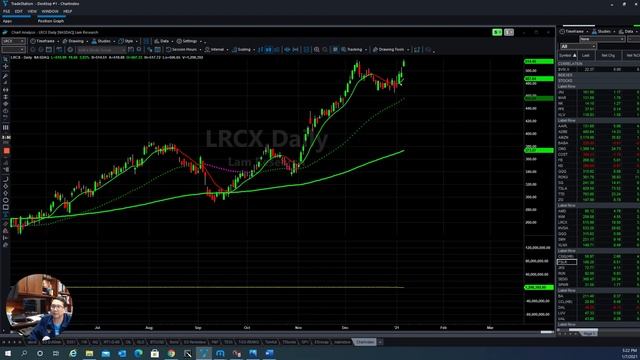Image resolution: width=640 pixels, height=360 pixels.
Task: Click the zoom in magnifier icon
Action: (x=316, y=50)
